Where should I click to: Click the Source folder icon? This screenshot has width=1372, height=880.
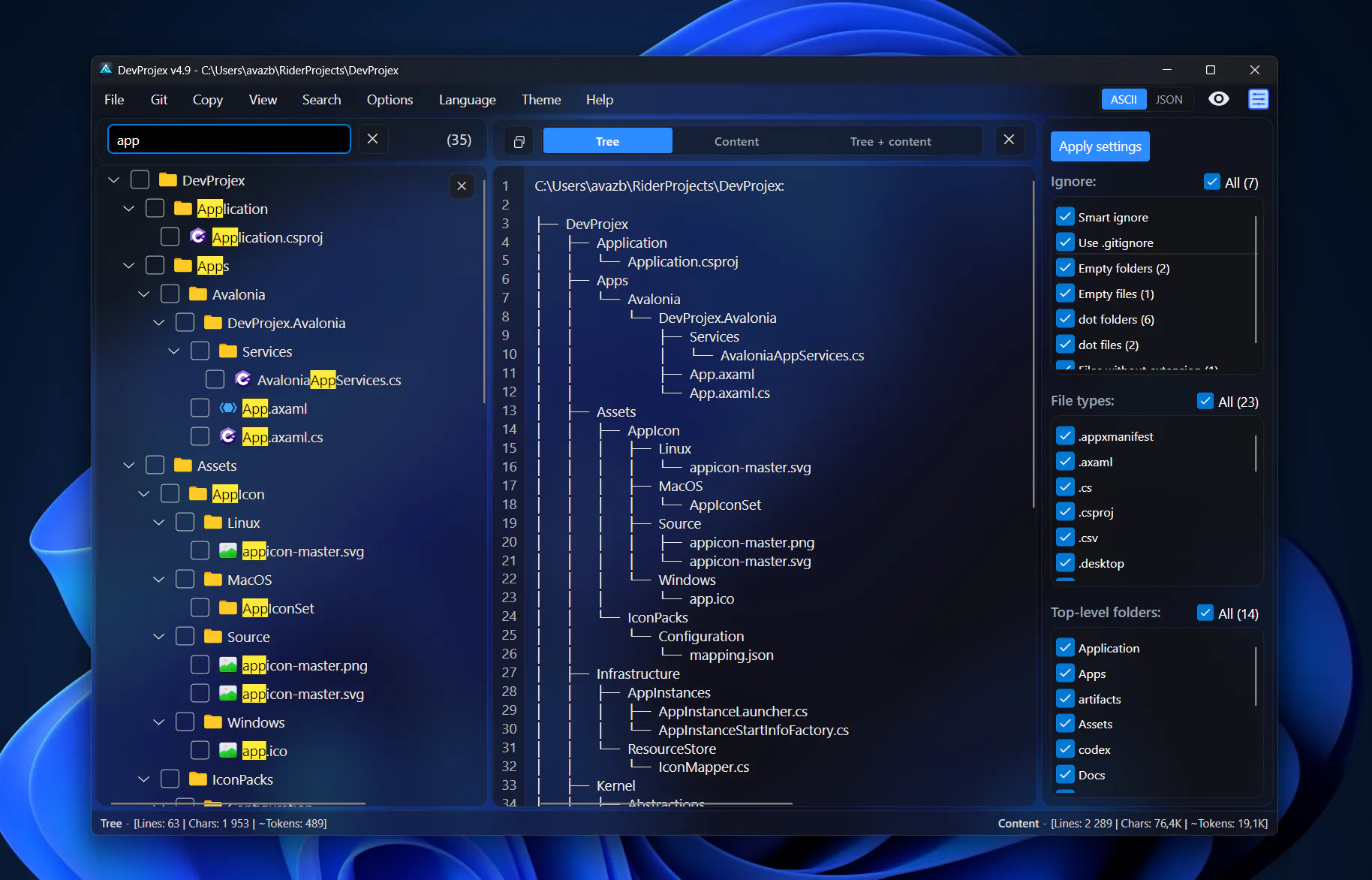[213, 636]
